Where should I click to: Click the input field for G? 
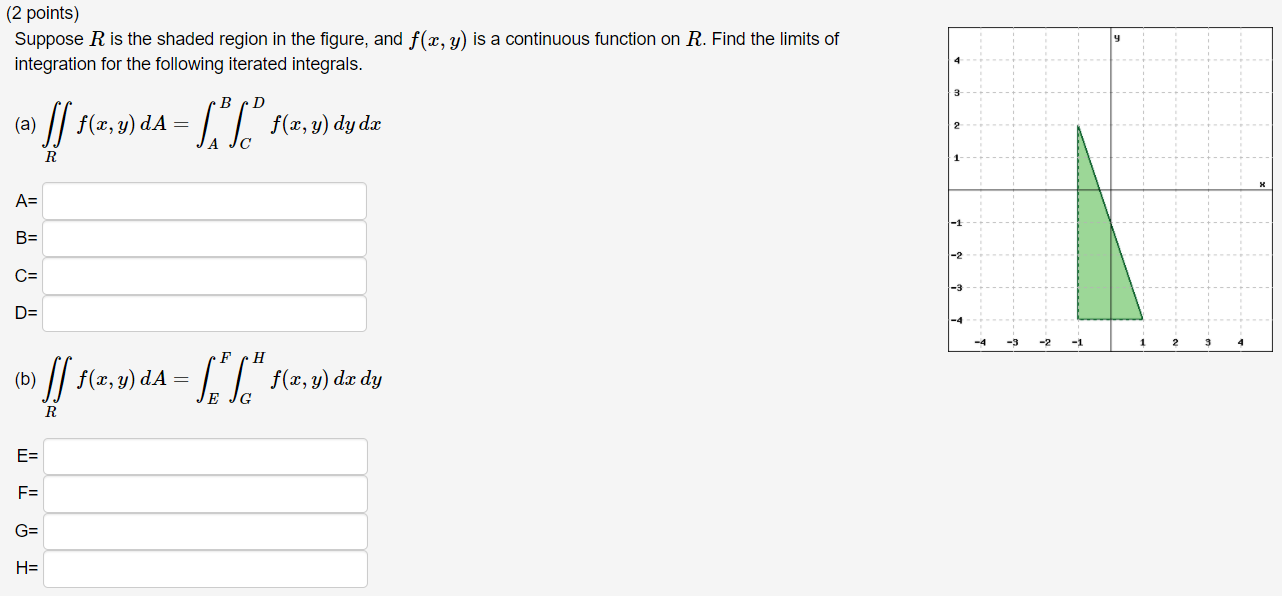pos(204,531)
